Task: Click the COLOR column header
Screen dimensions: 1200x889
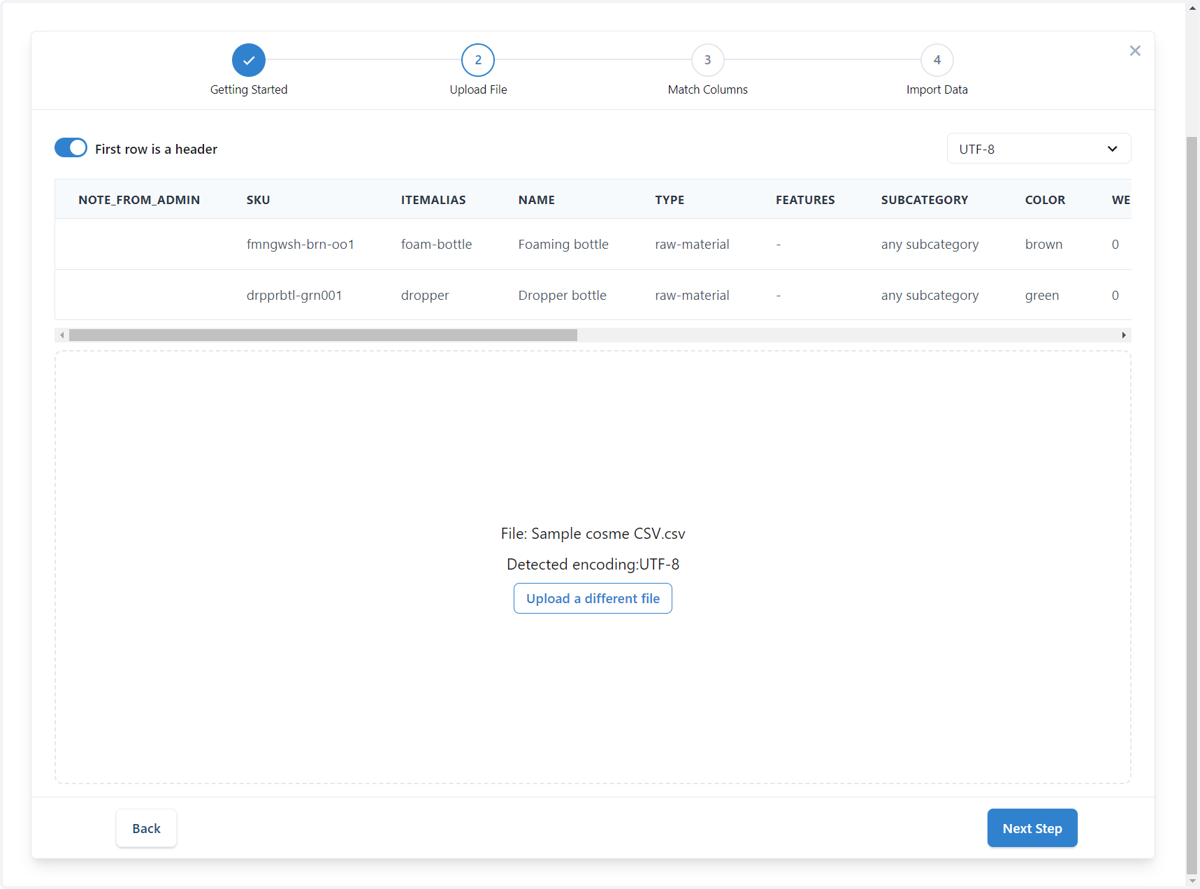Action: [1045, 200]
